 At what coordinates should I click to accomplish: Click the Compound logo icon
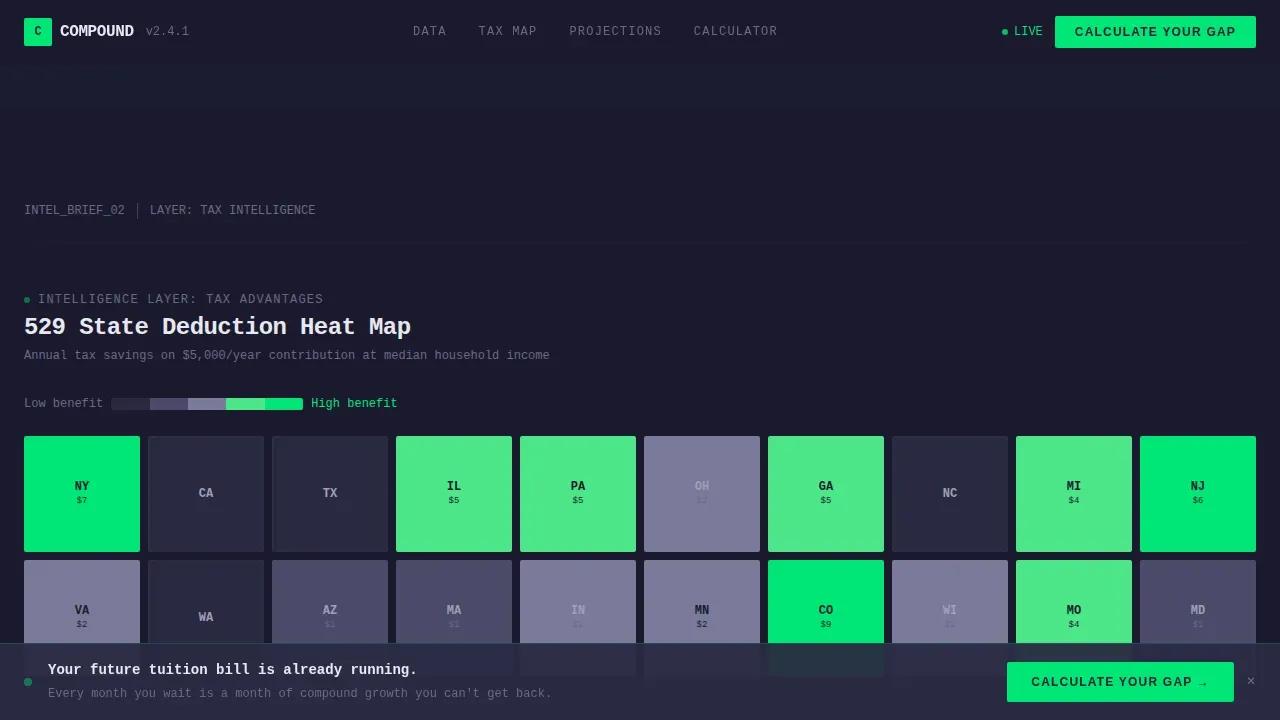[x=38, y=32]
